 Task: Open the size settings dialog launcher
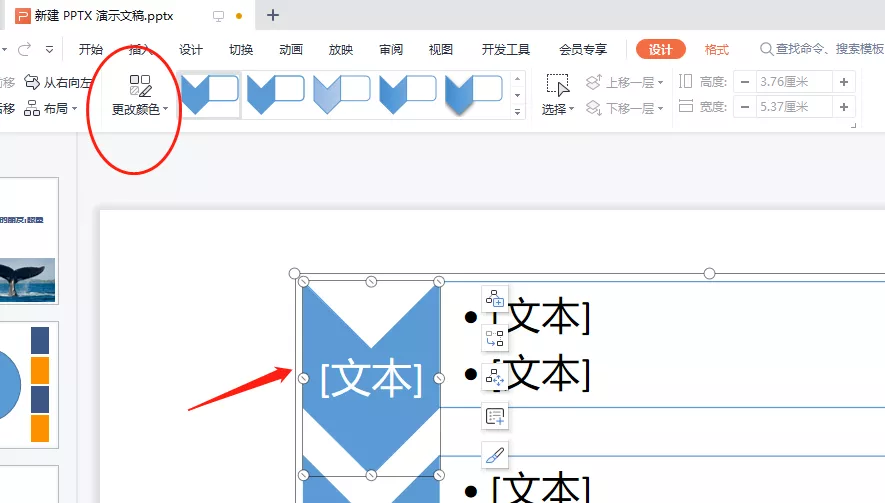pyautogui.click(x=853, y=125)
